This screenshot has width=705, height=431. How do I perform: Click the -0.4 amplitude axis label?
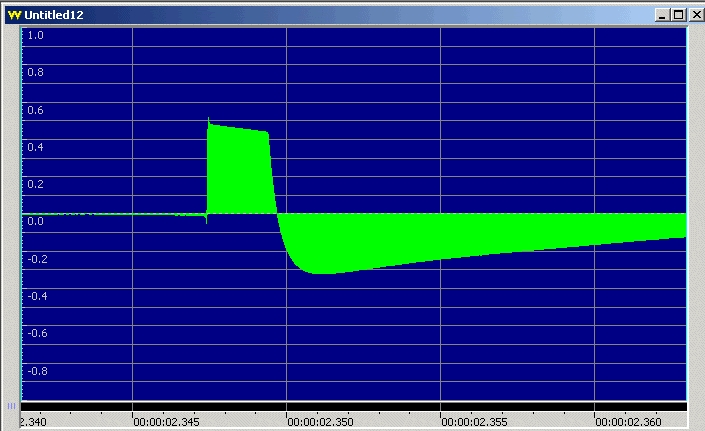[x=36, y=295]
